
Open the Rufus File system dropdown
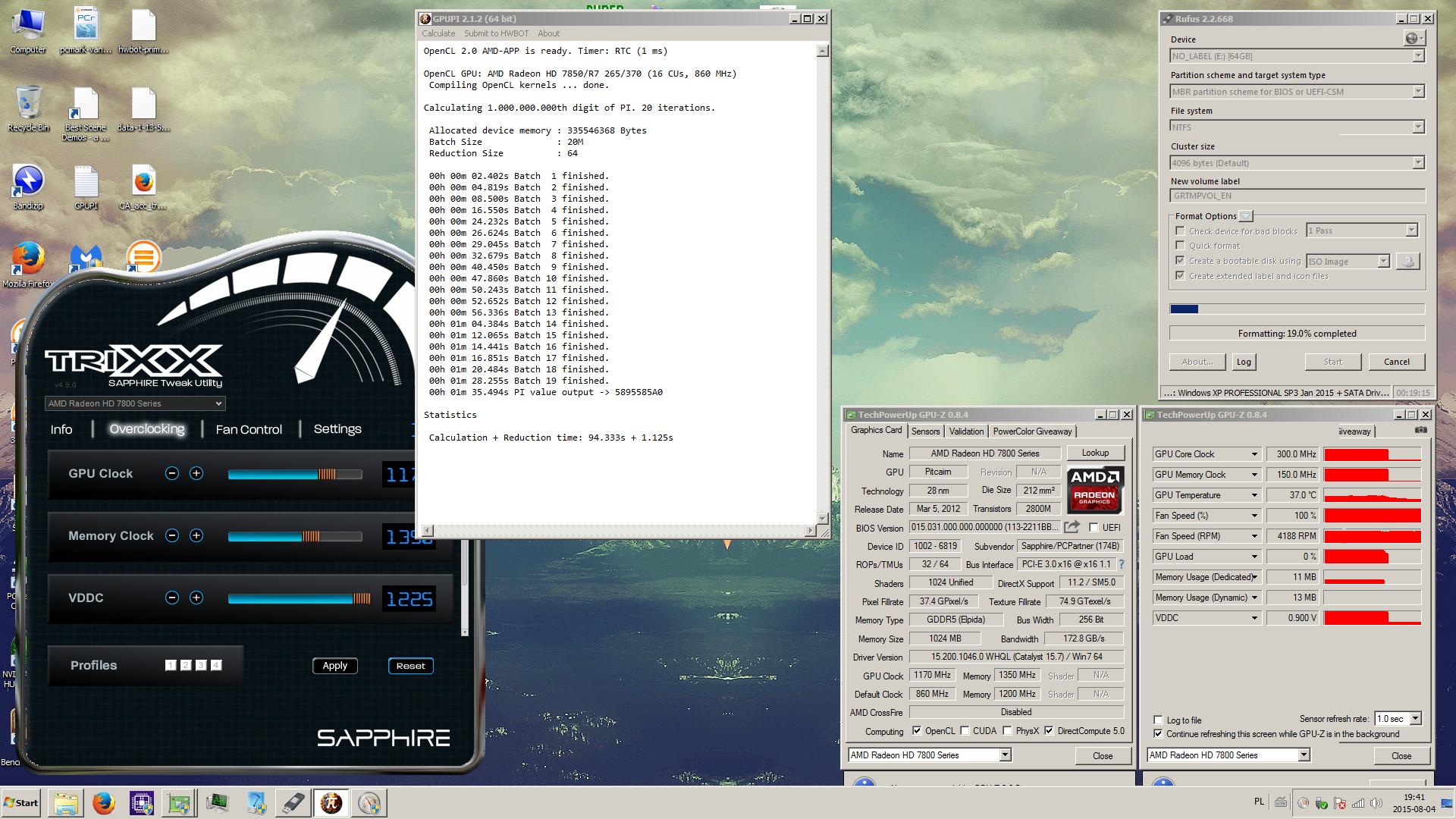point(1298,127)
